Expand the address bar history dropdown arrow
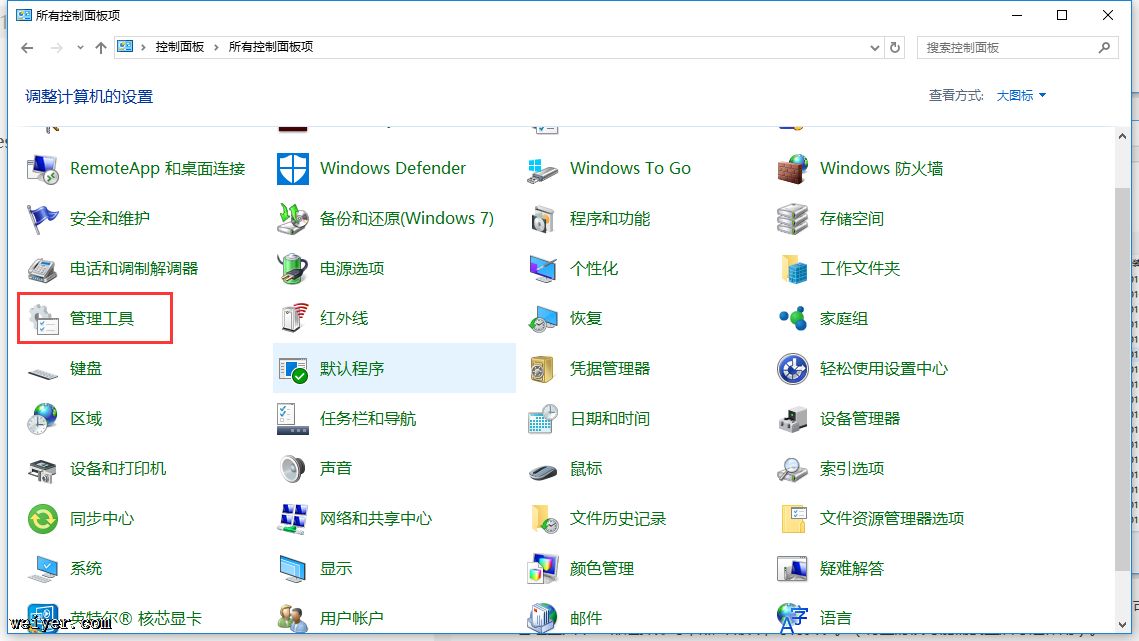This screenshot has width=1139, height=641. pos(874,47)
